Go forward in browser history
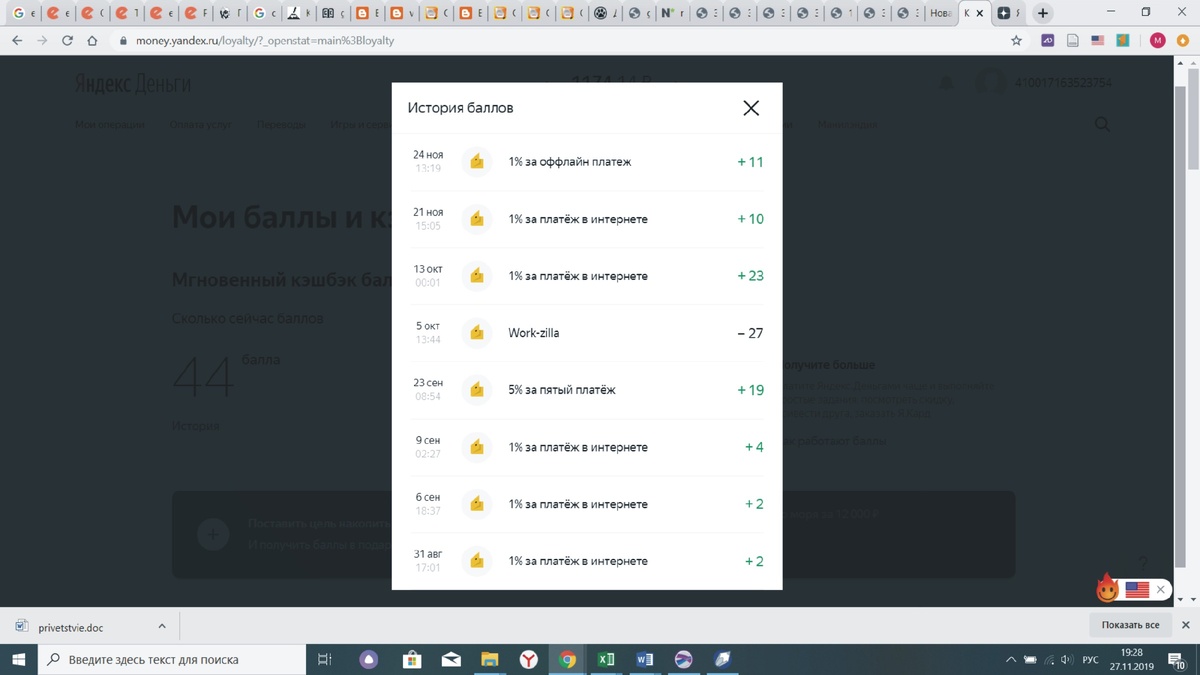Viewport: 1200px width, 675px height. tap(42, 41)
